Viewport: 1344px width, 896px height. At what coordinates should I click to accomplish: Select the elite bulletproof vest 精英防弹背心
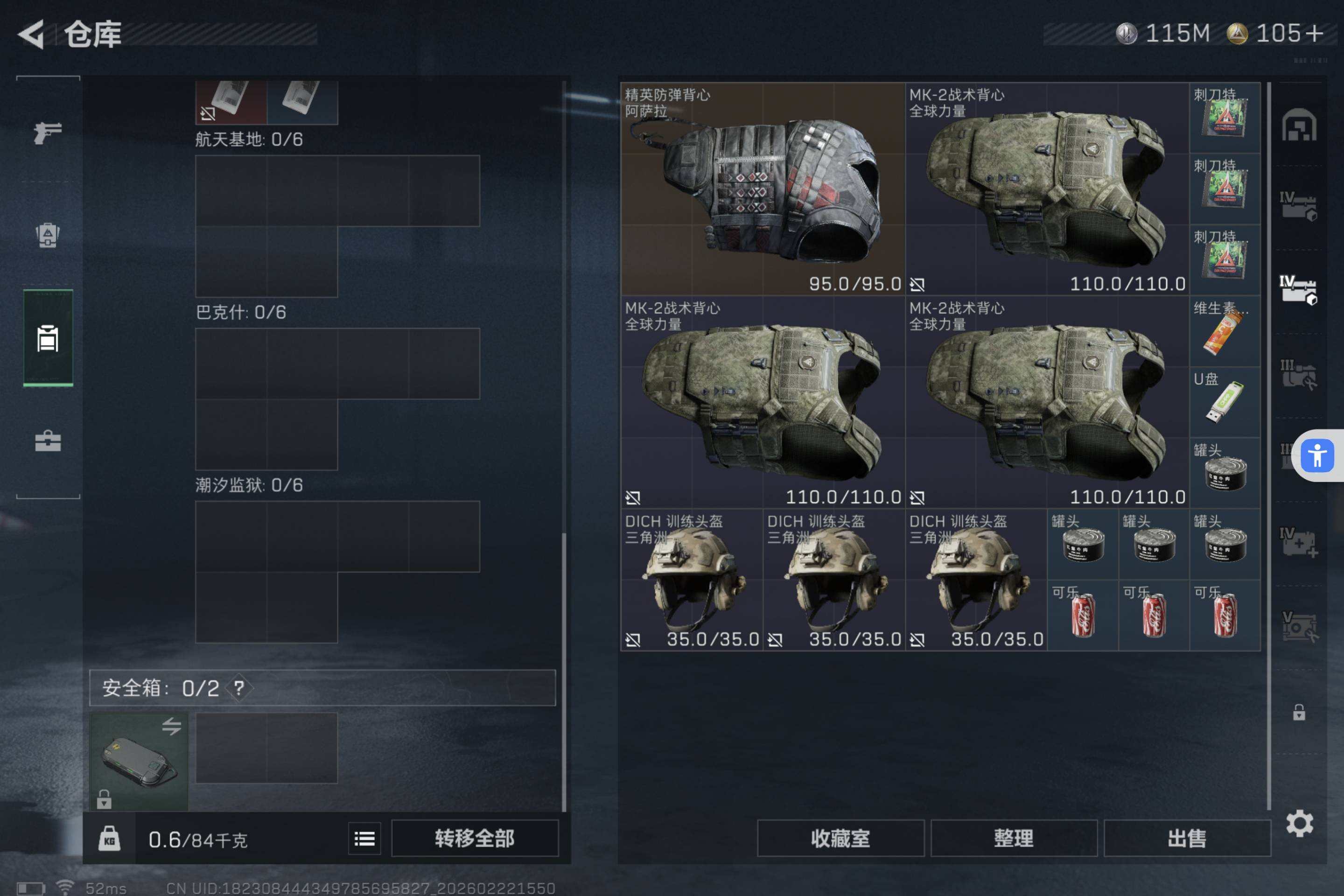point(763,189)
